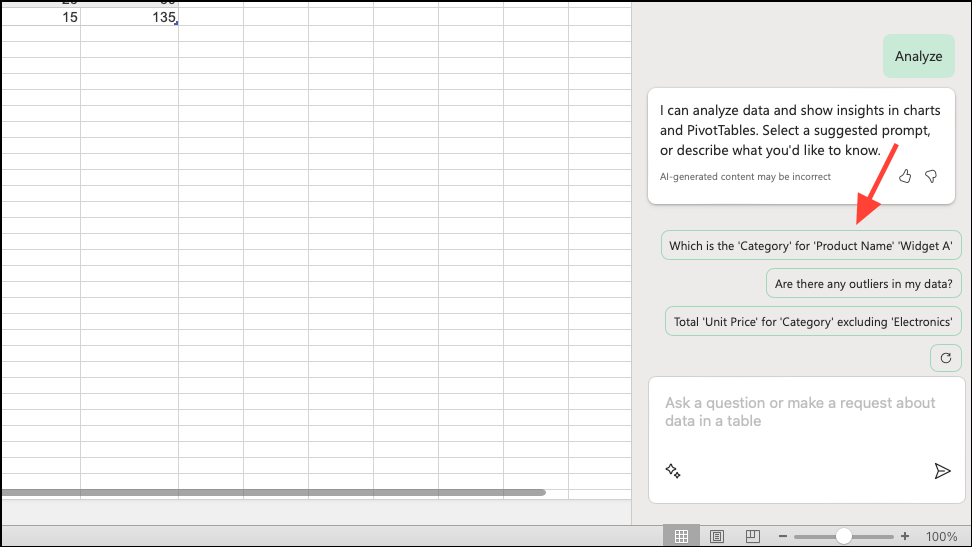Click the zoom slider handle
972x547 pixels.
pos(844,536)
